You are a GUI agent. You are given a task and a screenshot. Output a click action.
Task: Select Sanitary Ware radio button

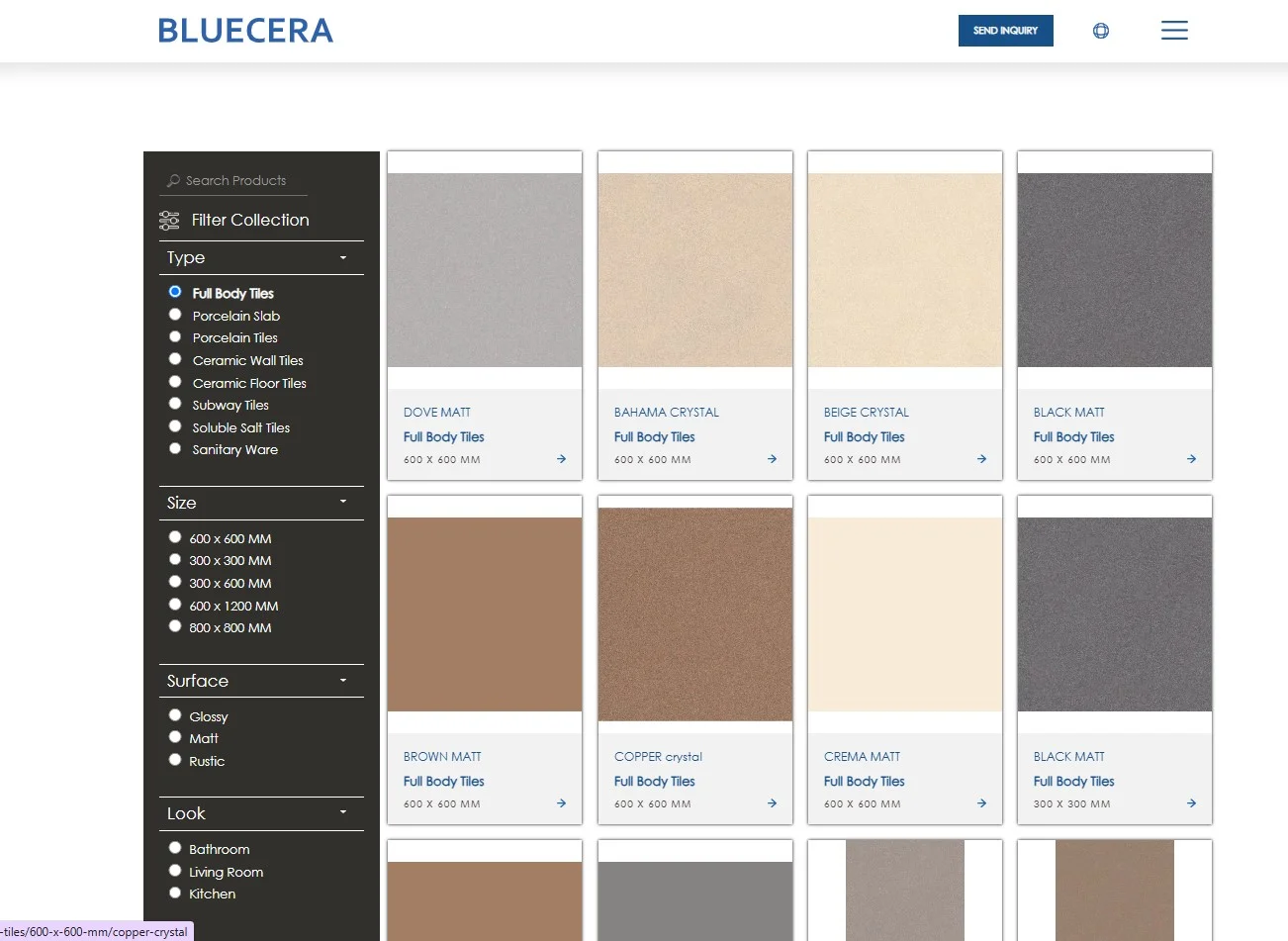[175, 448]
